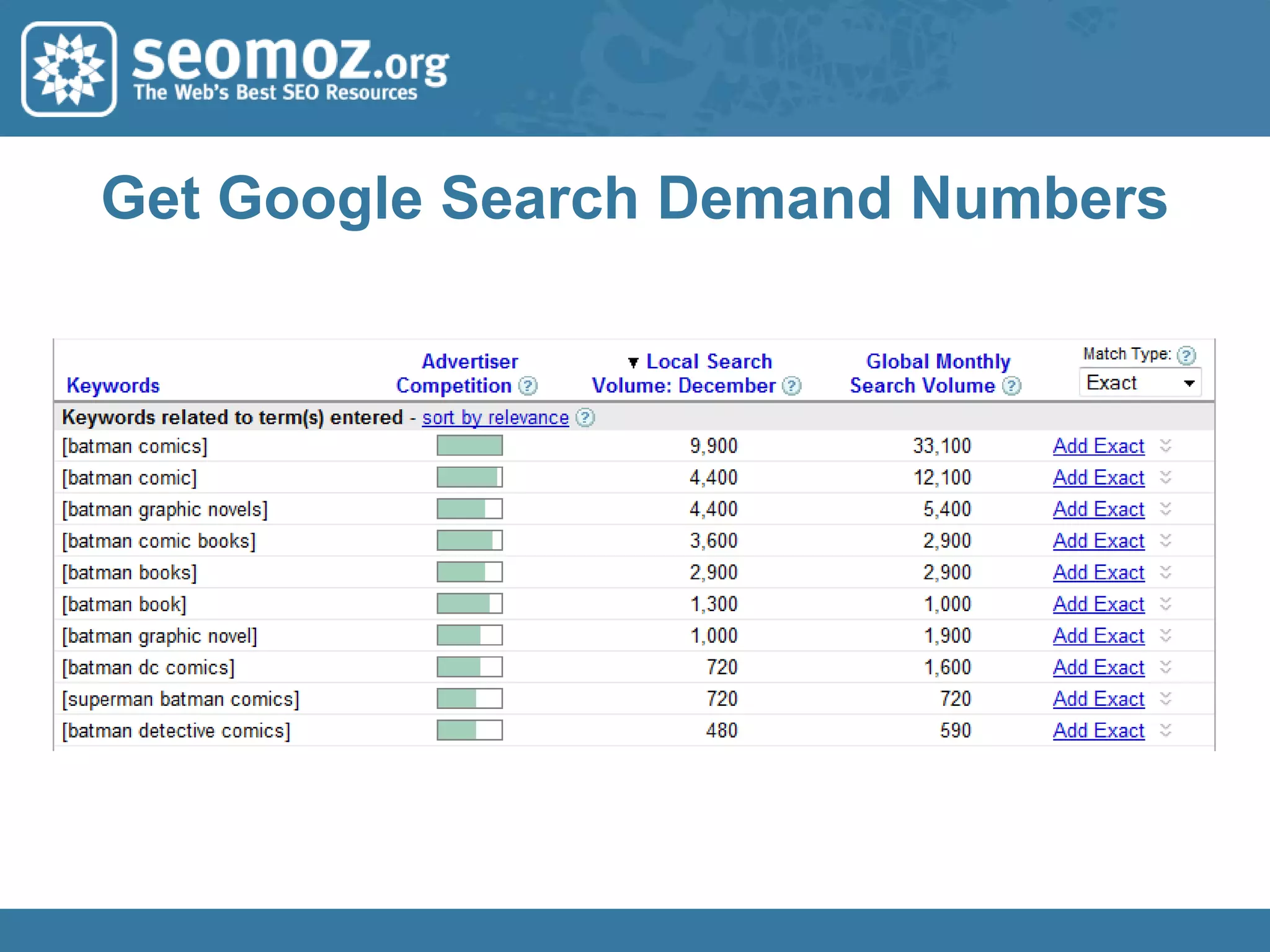1270x952 pixels.
Task: Select the [batman graphic novel] keyword
Action: (159, 636)
